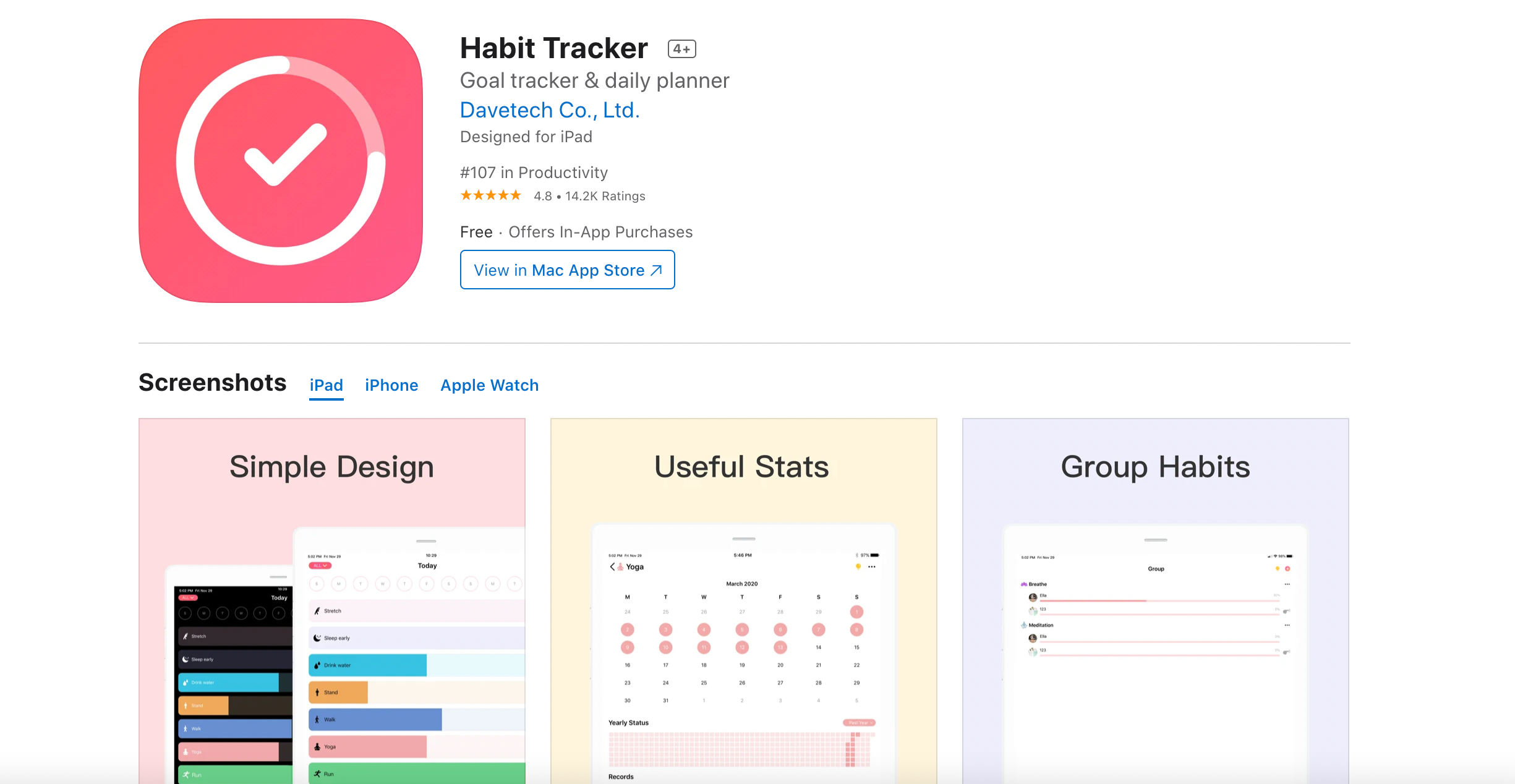Image resolution: width=1515 pixels, height=784 pixels.
Task: Open the Davetech Co., Ltd. developer link
Action: tap(549, 109)
